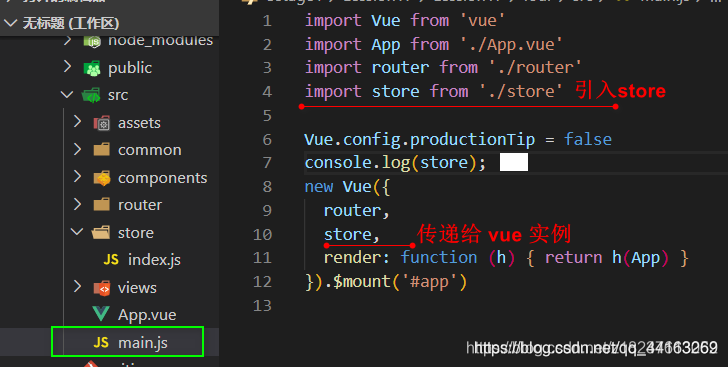Click productionTip in Vue.config line
The height and width of the screenshot is (367, 728).
point(473,139)
